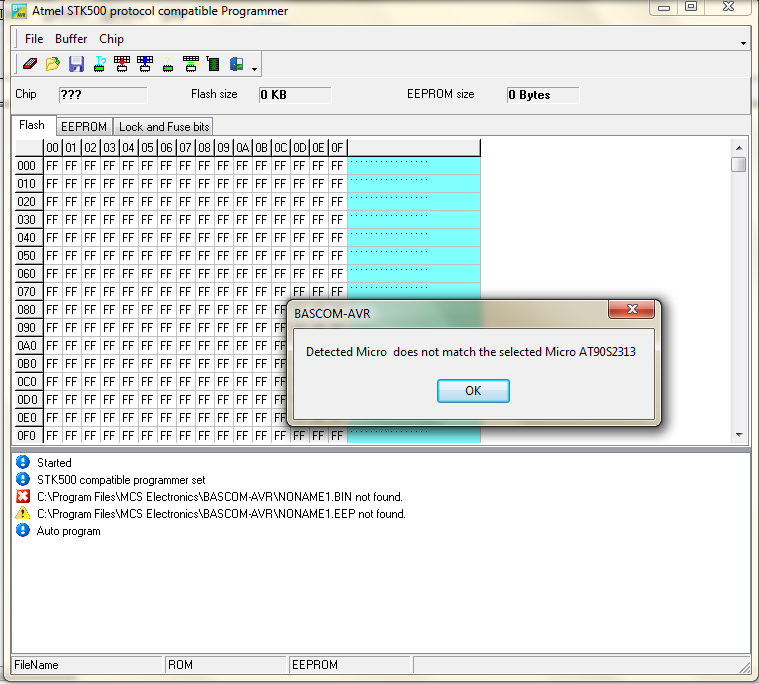Click the red eraser clear buffer icon
The image size is (759, 684).
point(30,64)
